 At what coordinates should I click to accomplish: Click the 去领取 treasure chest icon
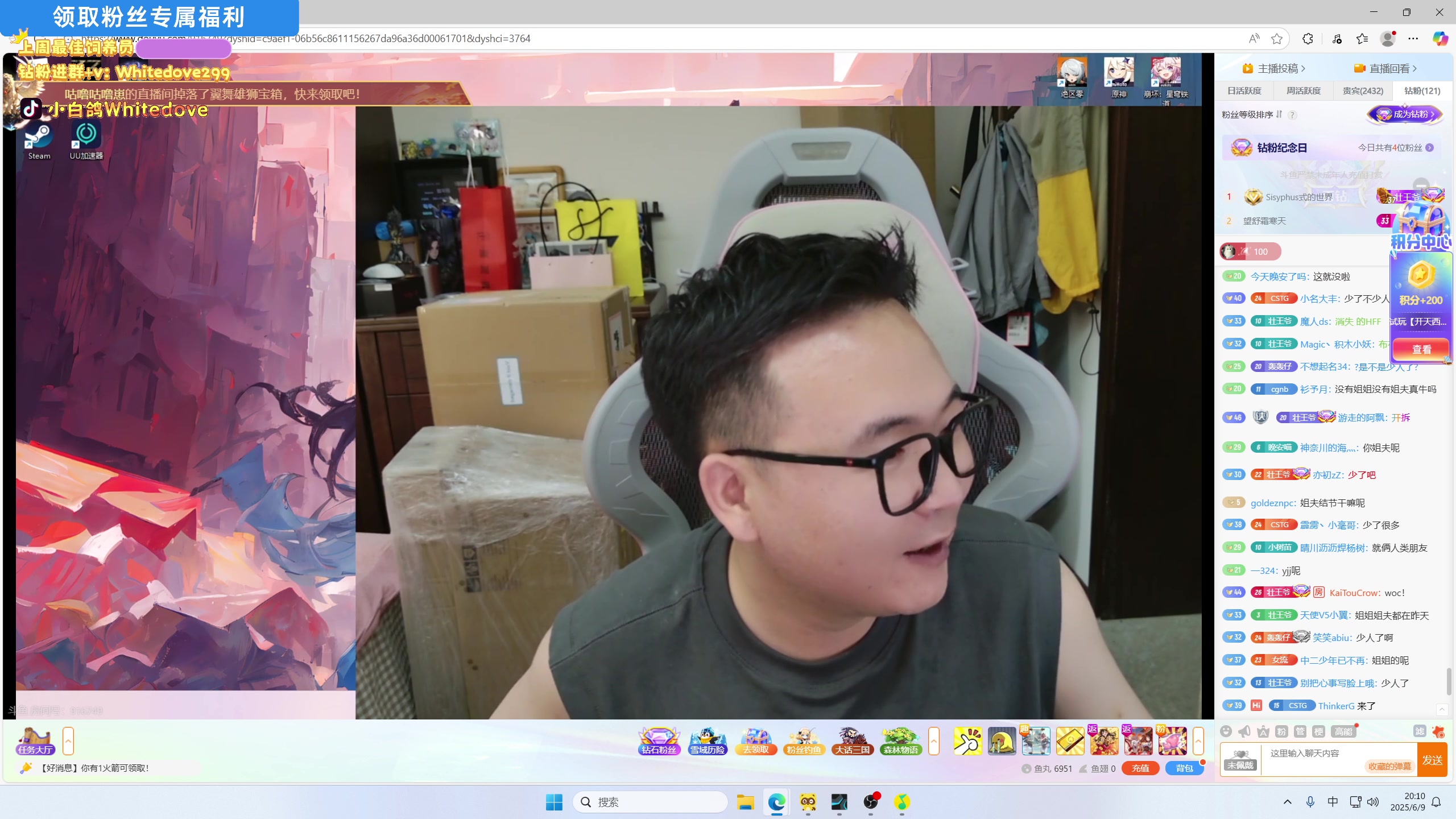(756, 741)
